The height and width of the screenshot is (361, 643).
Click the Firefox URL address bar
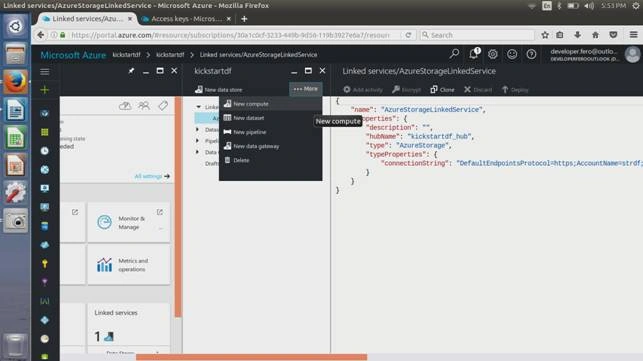coord(230,35)
